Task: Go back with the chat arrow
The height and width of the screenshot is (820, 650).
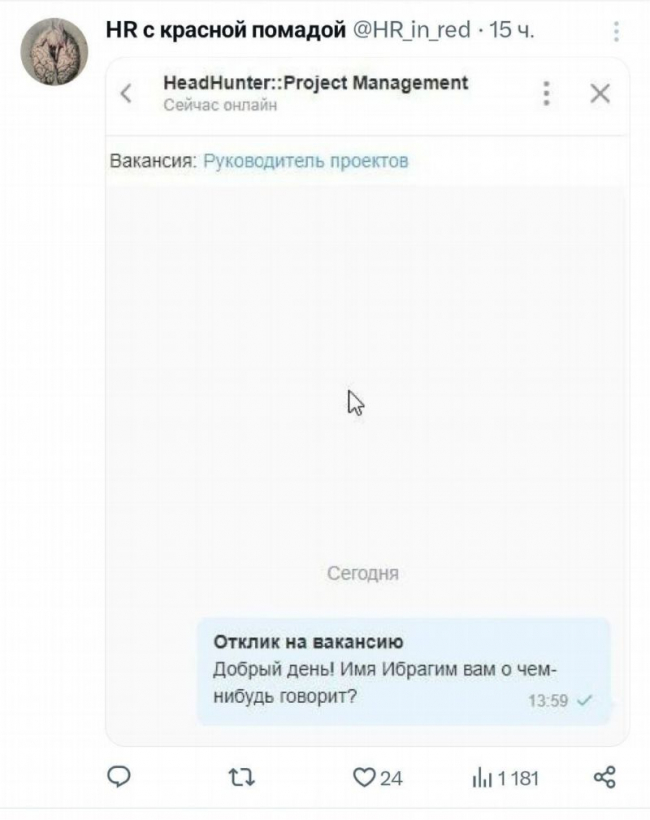Action: click(x=126, y=94)
